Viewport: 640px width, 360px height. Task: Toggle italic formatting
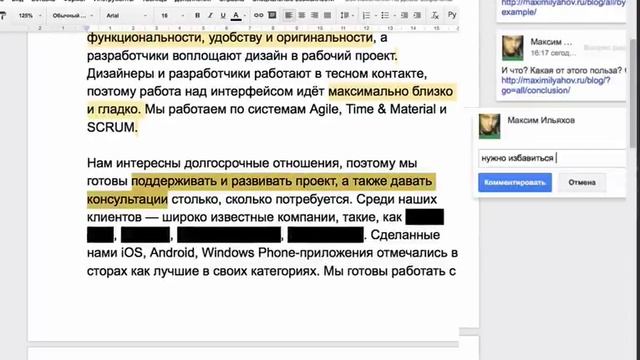point(210,16)
